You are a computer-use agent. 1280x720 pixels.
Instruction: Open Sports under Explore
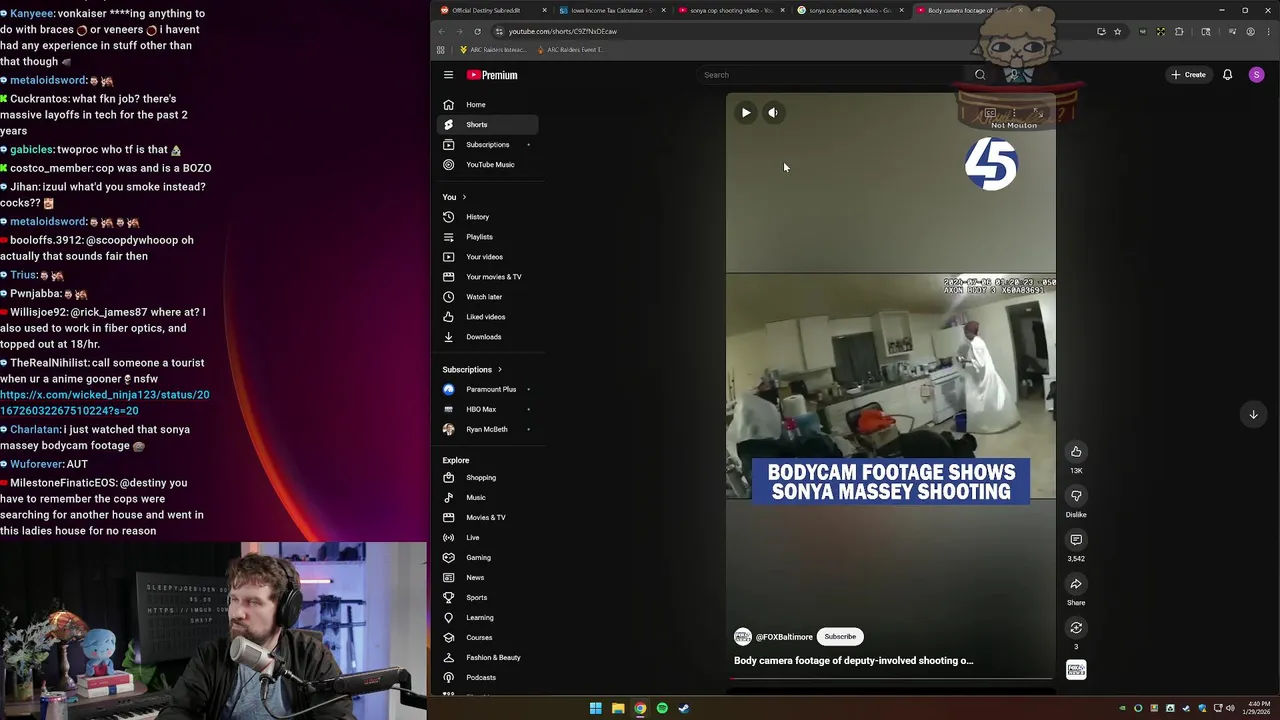(488, 598)
